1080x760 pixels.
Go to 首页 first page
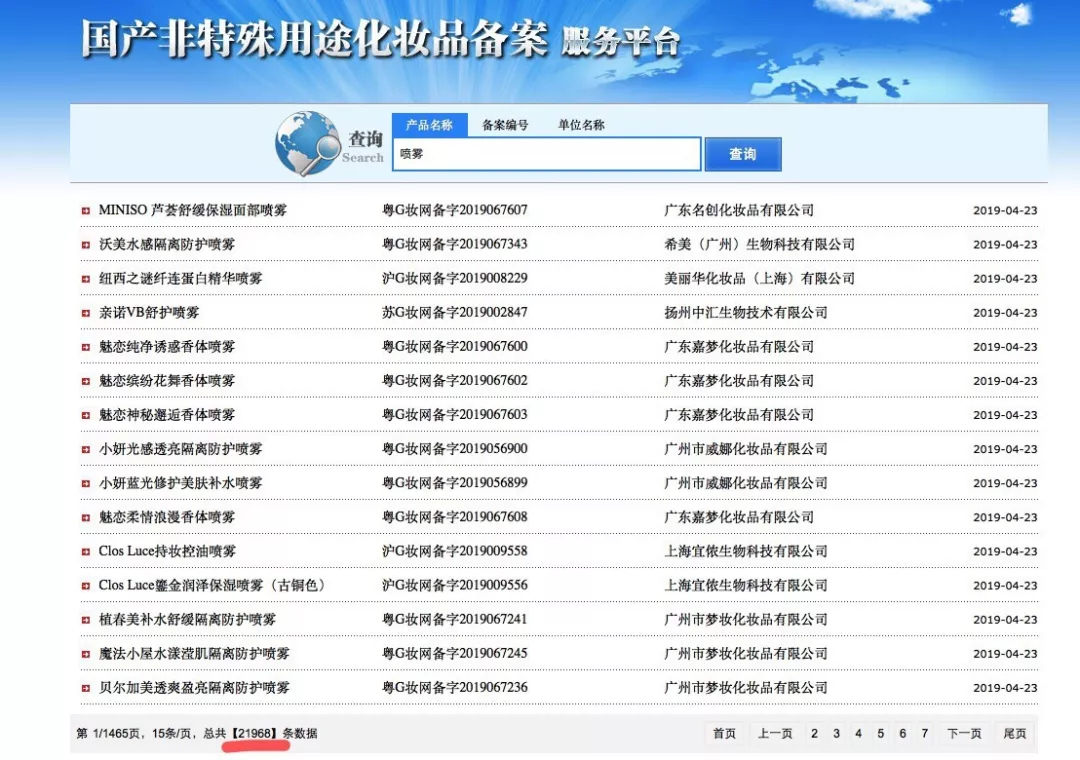[724, 733]
